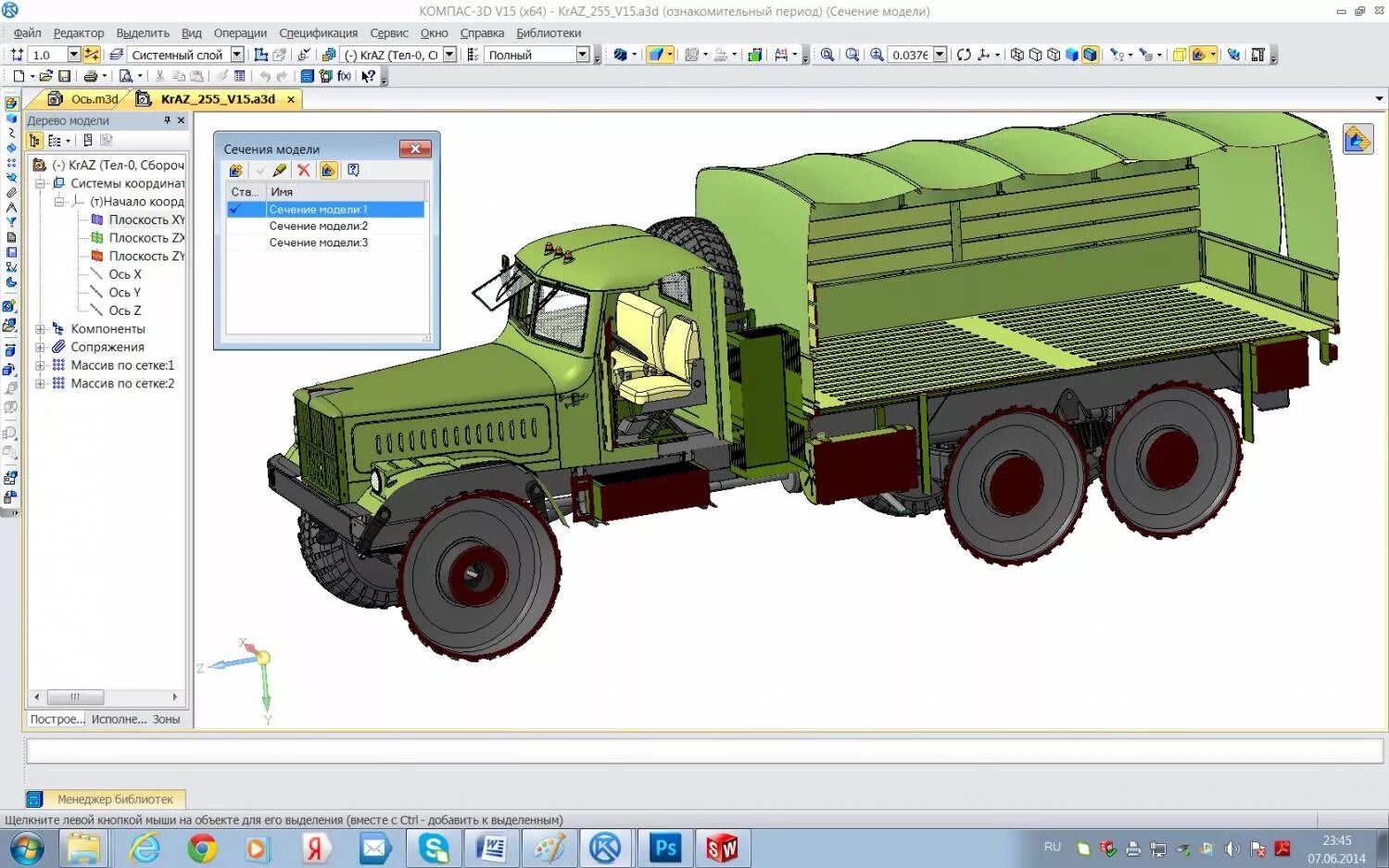
Task: Open Photoshop from the taskbar
Action: [665, 848]
